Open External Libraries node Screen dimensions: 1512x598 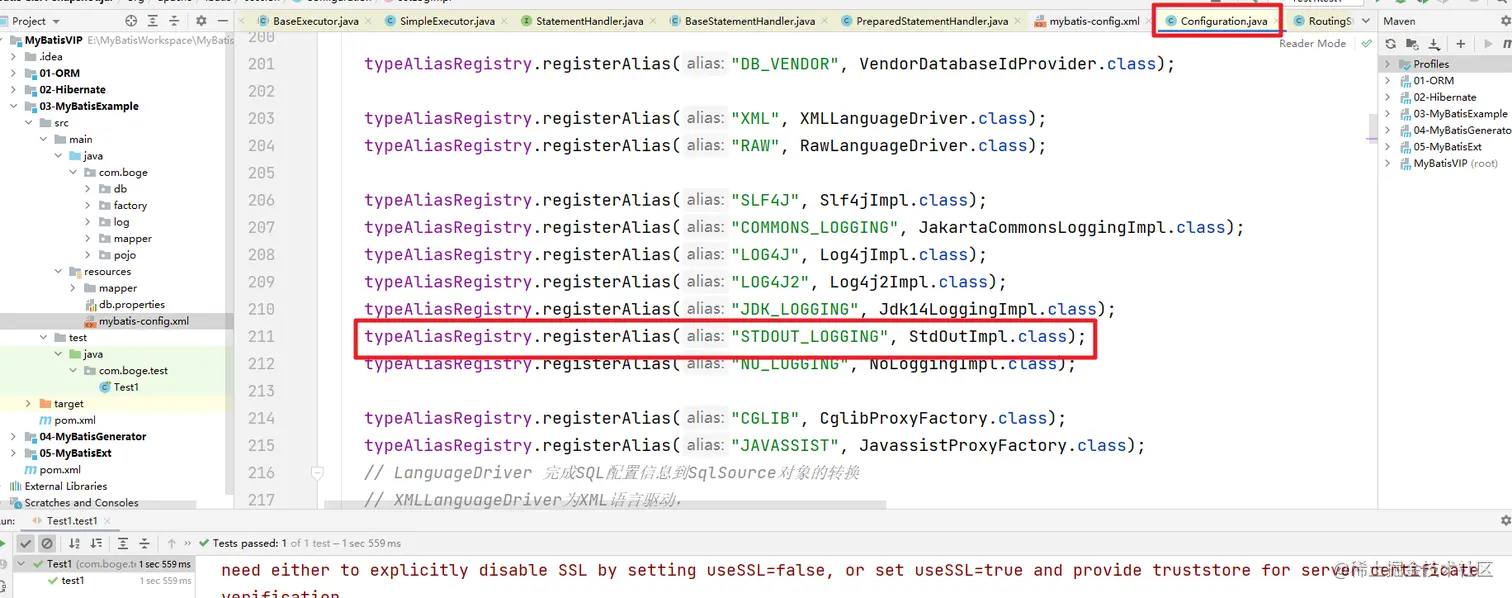pos(58,486)
